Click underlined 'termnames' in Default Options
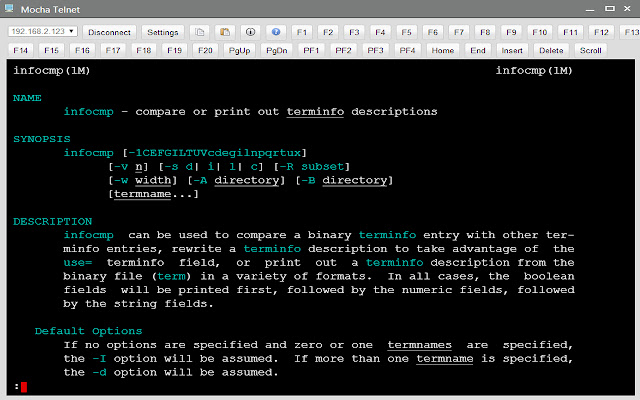The width and height of the screenshot is (640, 400). click(420, 345)
